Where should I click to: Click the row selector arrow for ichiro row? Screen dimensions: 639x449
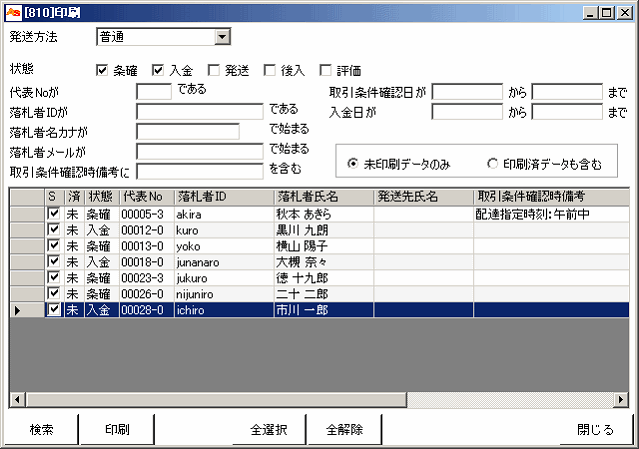[17, 310]
